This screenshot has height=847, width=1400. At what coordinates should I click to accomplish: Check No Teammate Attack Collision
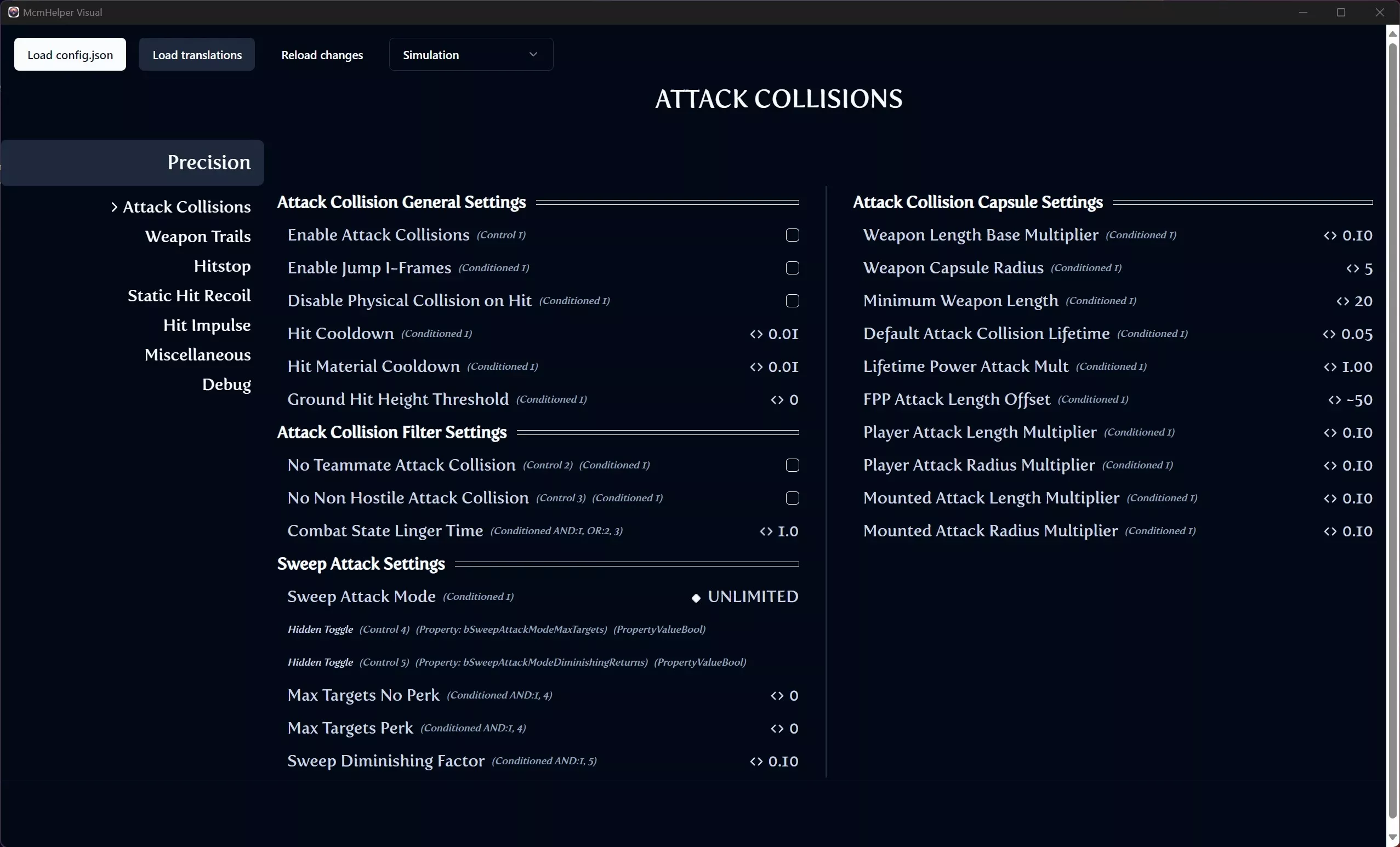[x=793, y=466]
